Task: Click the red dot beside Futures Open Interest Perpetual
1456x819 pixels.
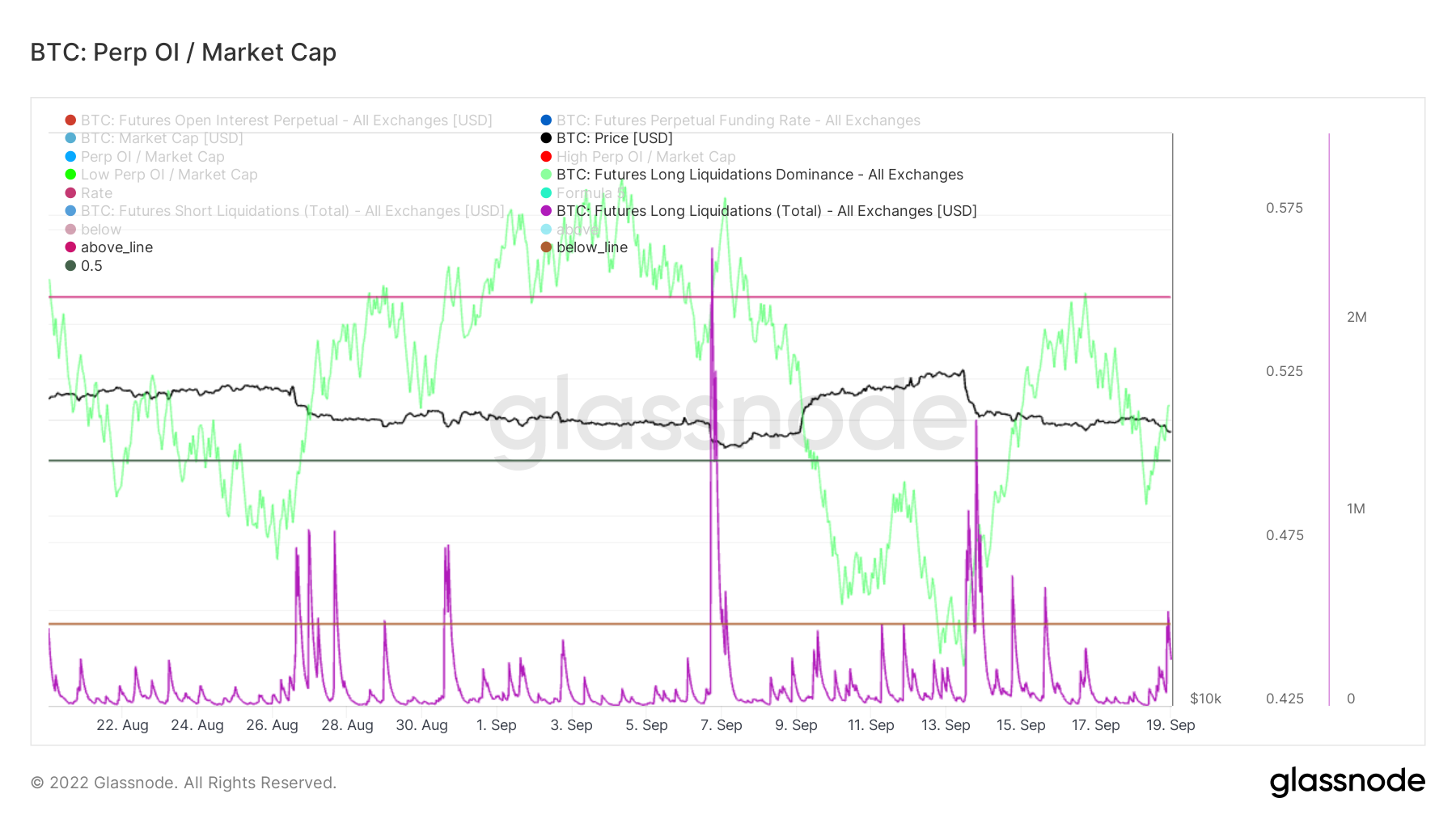Action: [70, 120]
